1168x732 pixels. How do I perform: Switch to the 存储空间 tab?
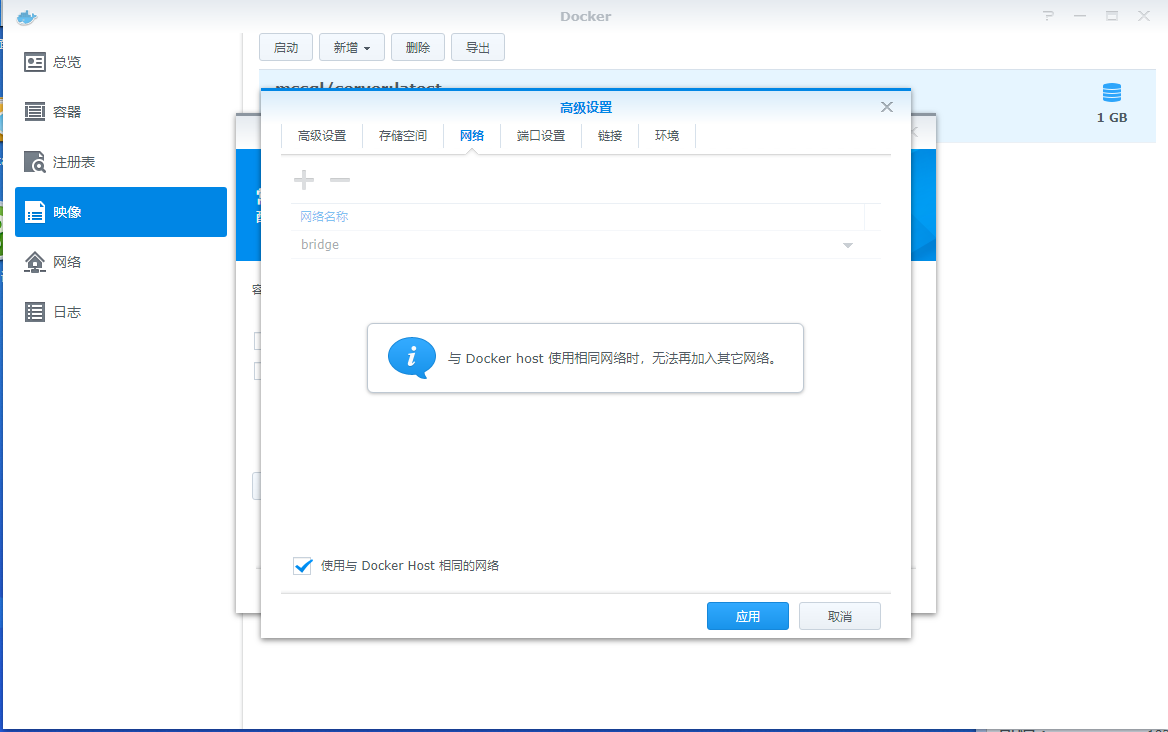pyautogui.click(x=403, y=136)
